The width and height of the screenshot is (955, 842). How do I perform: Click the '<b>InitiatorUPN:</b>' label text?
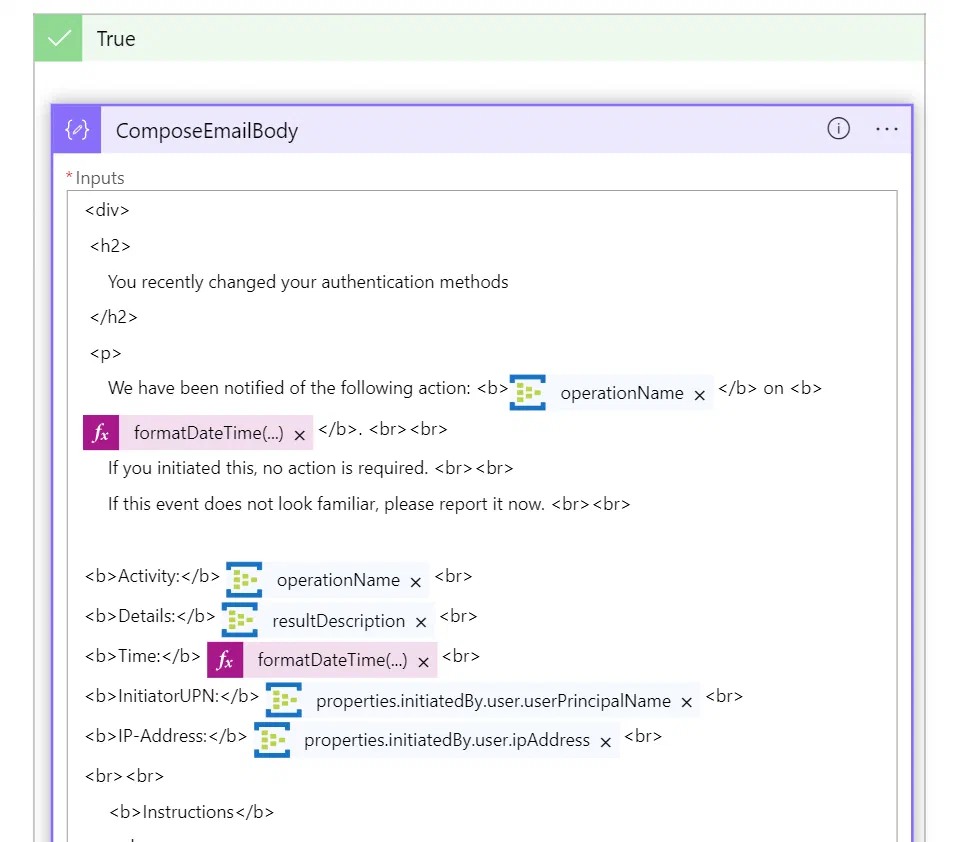[172, 696]
